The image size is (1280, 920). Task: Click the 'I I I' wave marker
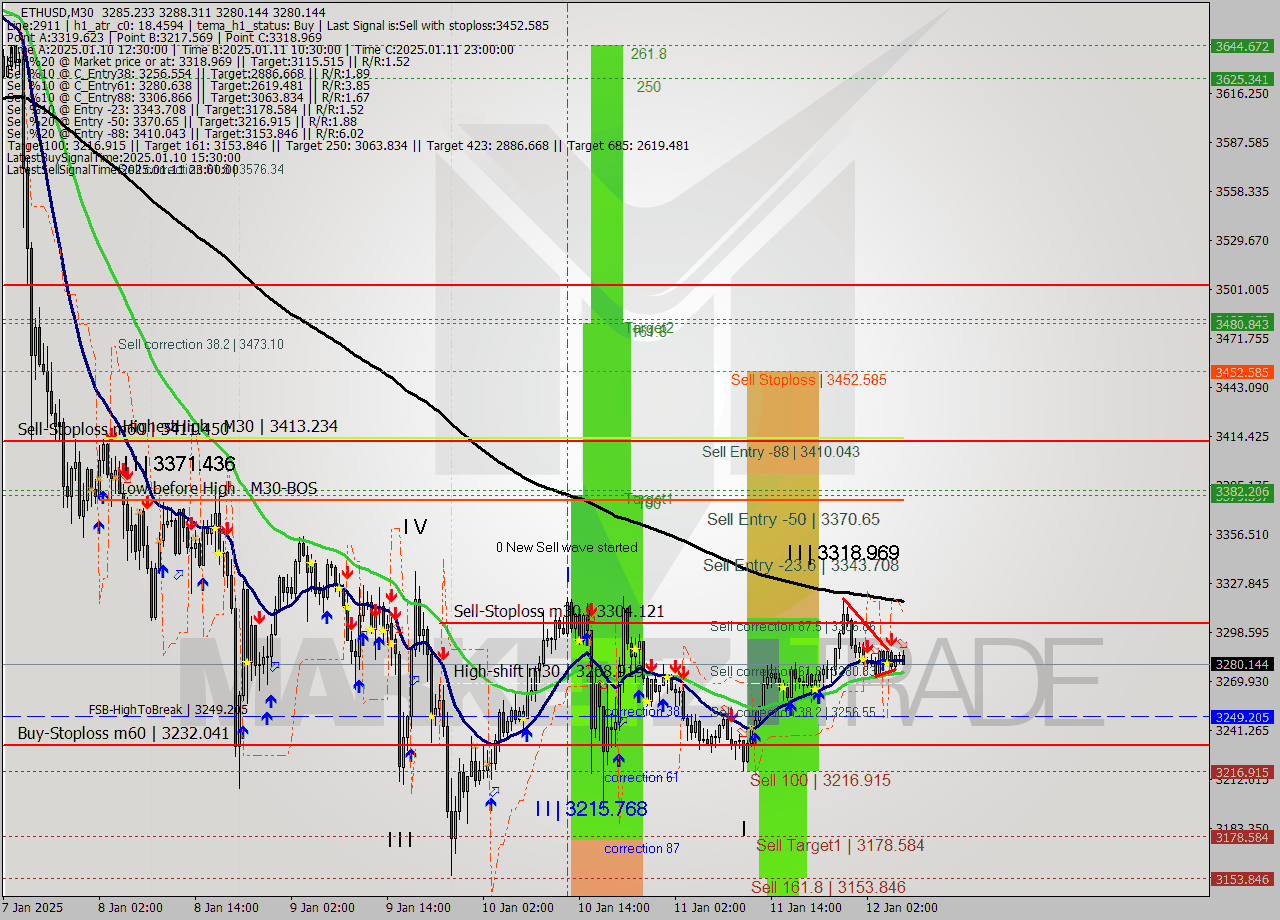[400, 840]
